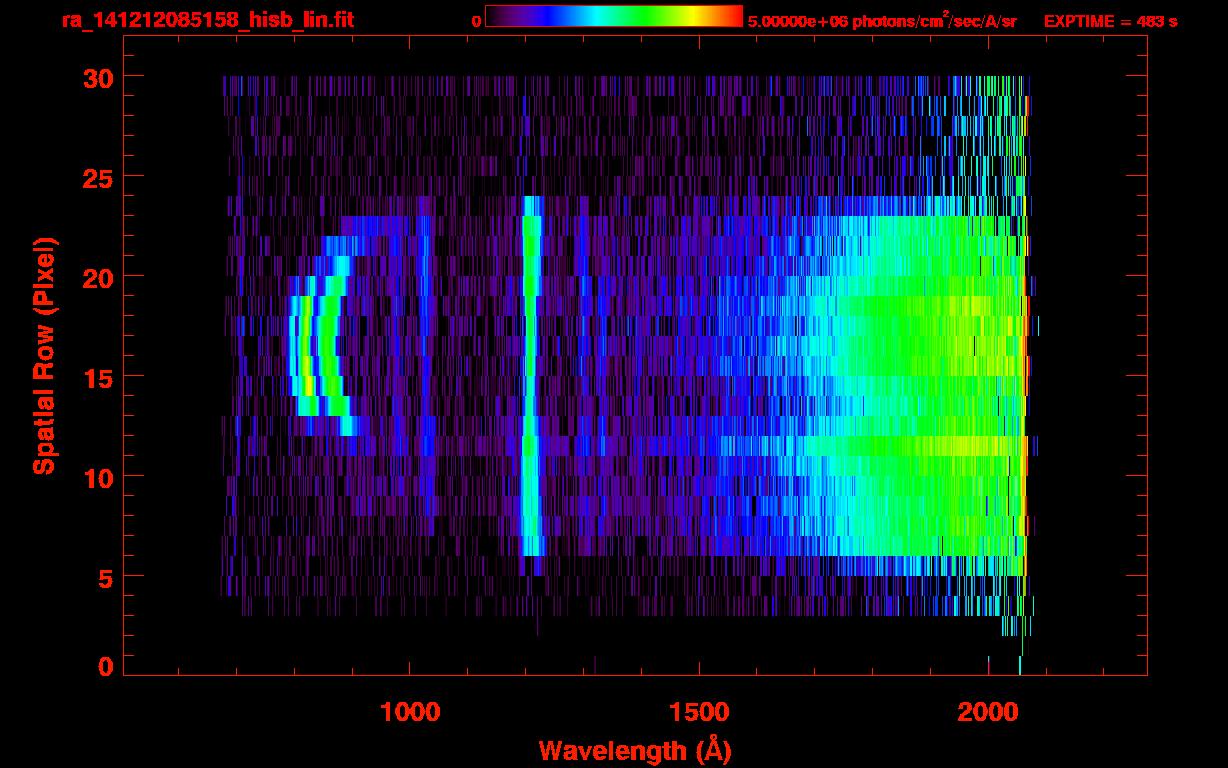Image resolution: width=1228 pixels, height=768 pixels.
Task: Click the EXPTIME = 483 s text
Action: pyautogui.click(x=1110, y=21)
